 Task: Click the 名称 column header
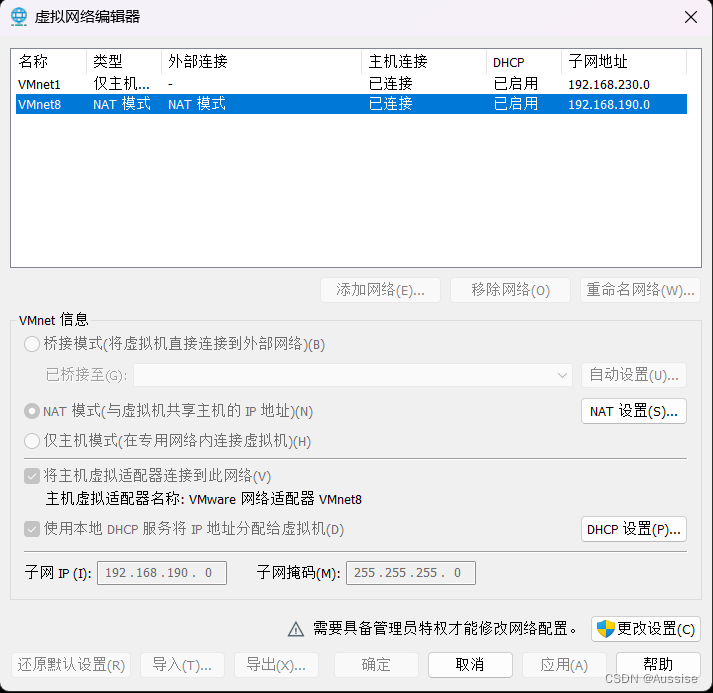50,61
